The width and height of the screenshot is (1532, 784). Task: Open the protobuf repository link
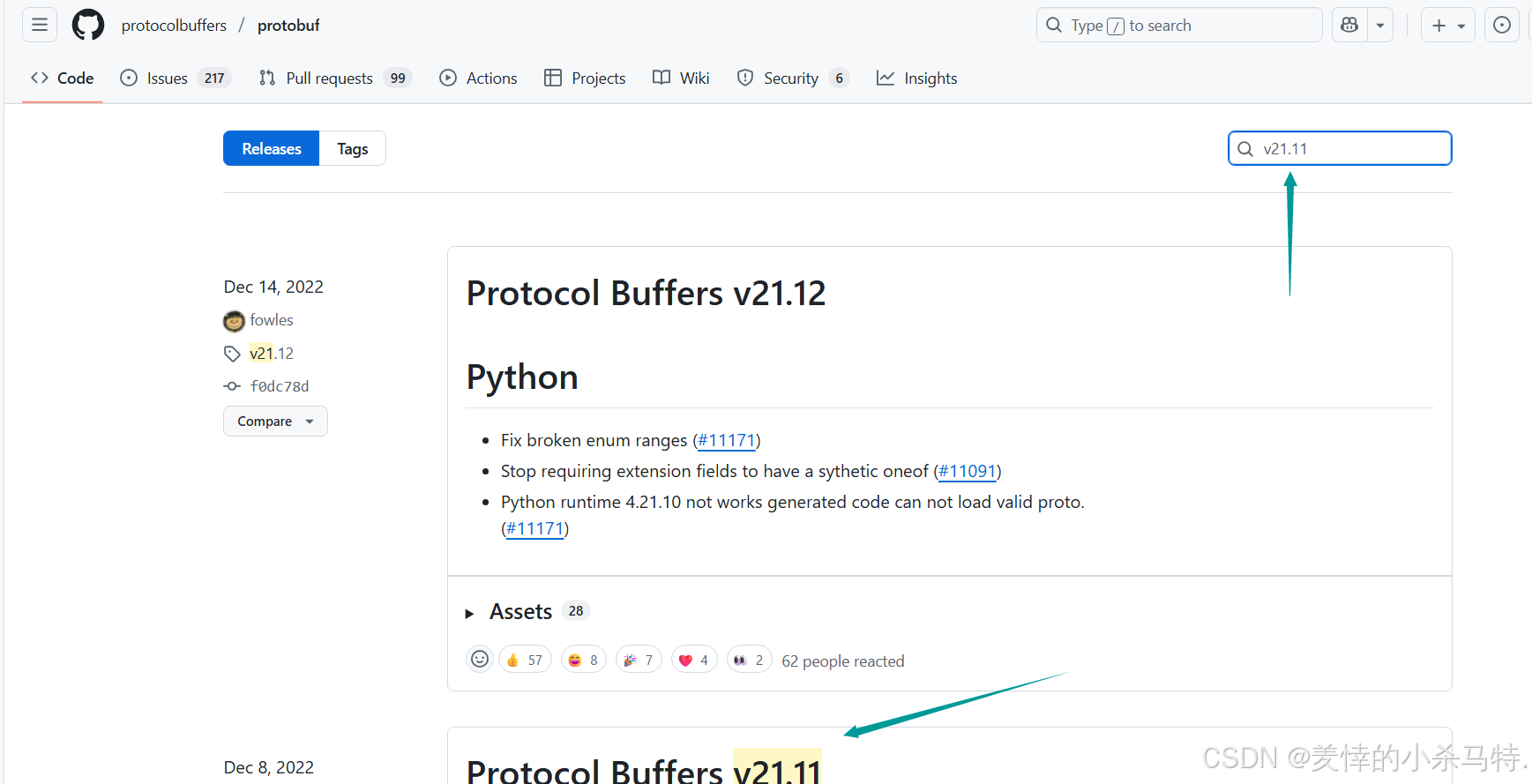(x=288, y=26)
